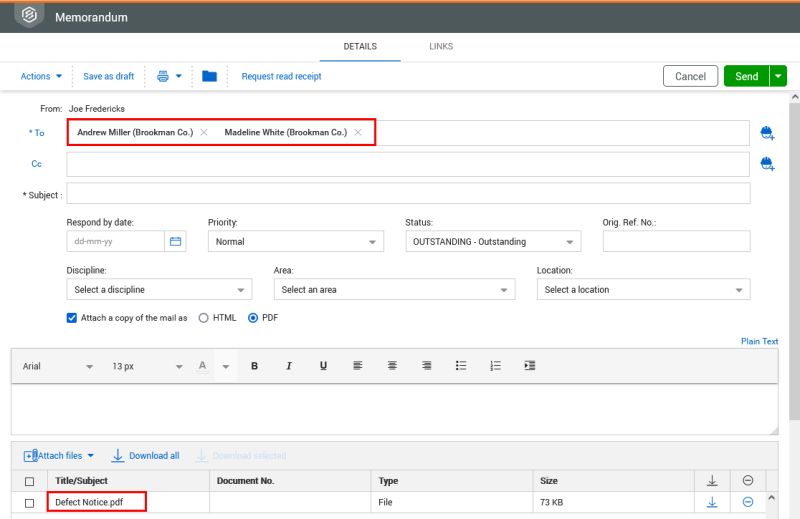
Task: Click remove icon in table header
Action: tap(747, 480)
